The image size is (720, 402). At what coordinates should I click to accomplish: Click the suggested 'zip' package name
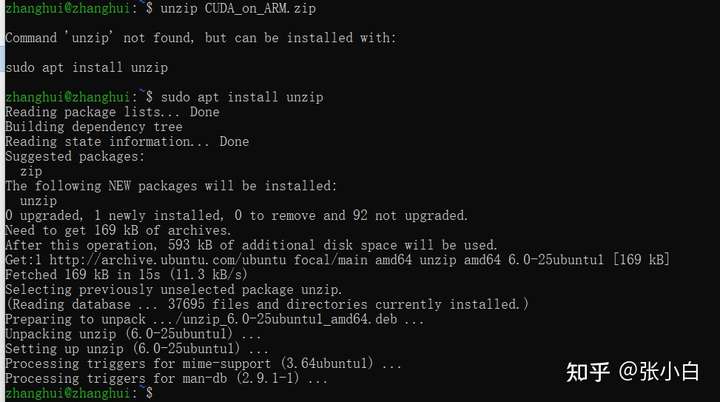tap(31, 172)
